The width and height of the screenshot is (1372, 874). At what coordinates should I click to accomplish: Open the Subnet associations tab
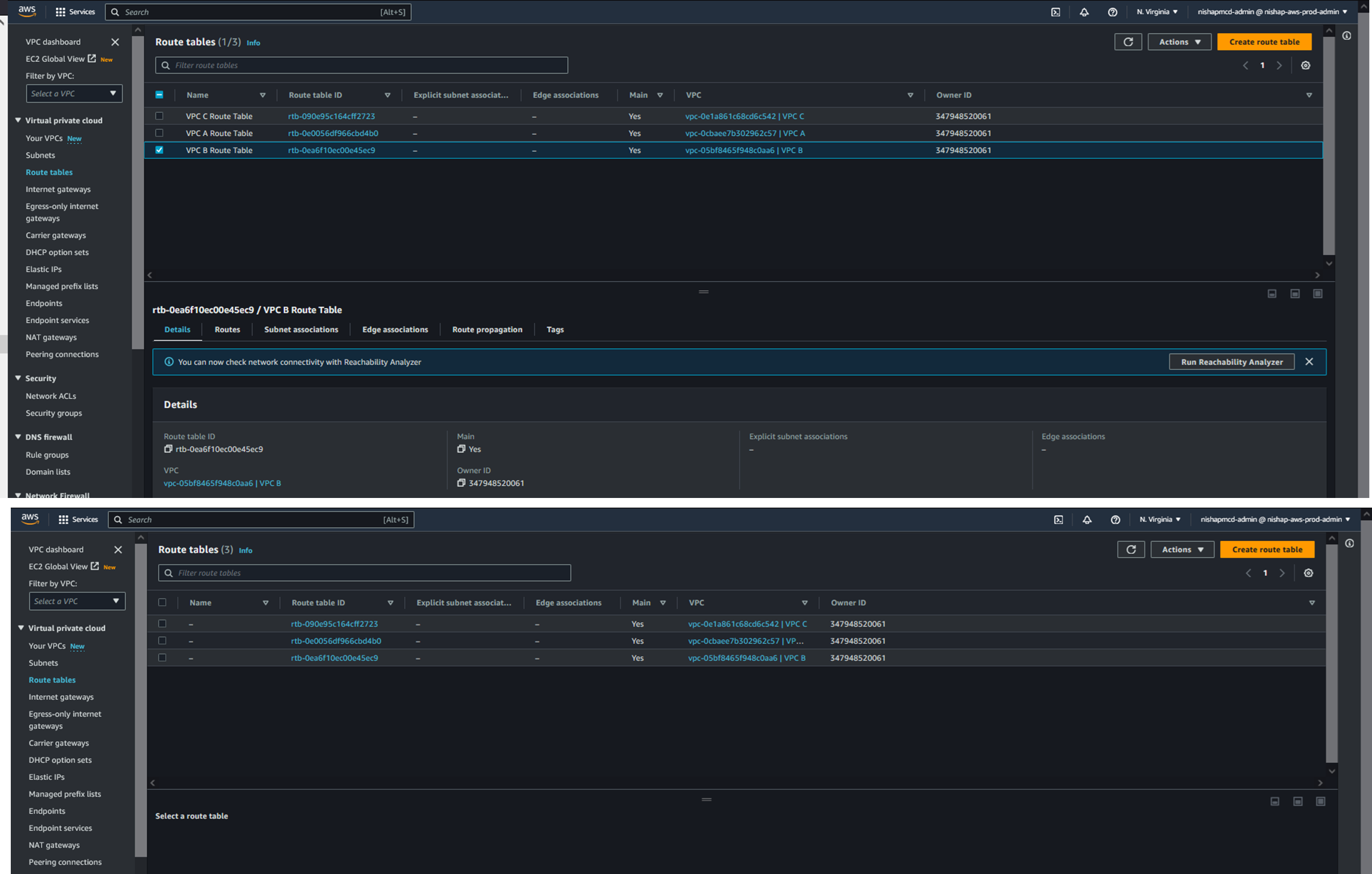click(301, 330)
